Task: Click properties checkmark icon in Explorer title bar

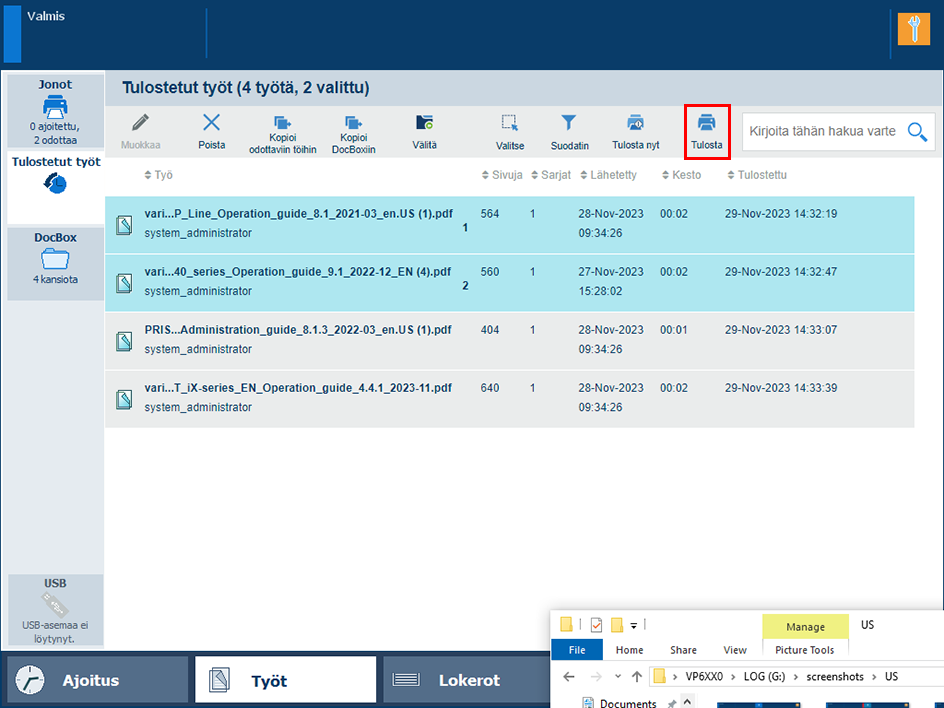Action: (596, 625)
